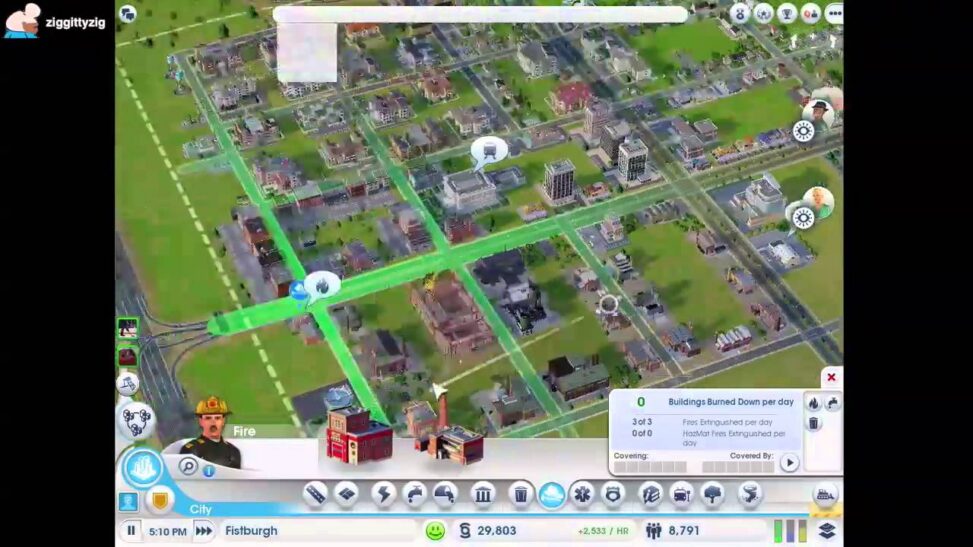Click the City label tab
The height and width of the screenshot is (547, 973).
(200, 509)
